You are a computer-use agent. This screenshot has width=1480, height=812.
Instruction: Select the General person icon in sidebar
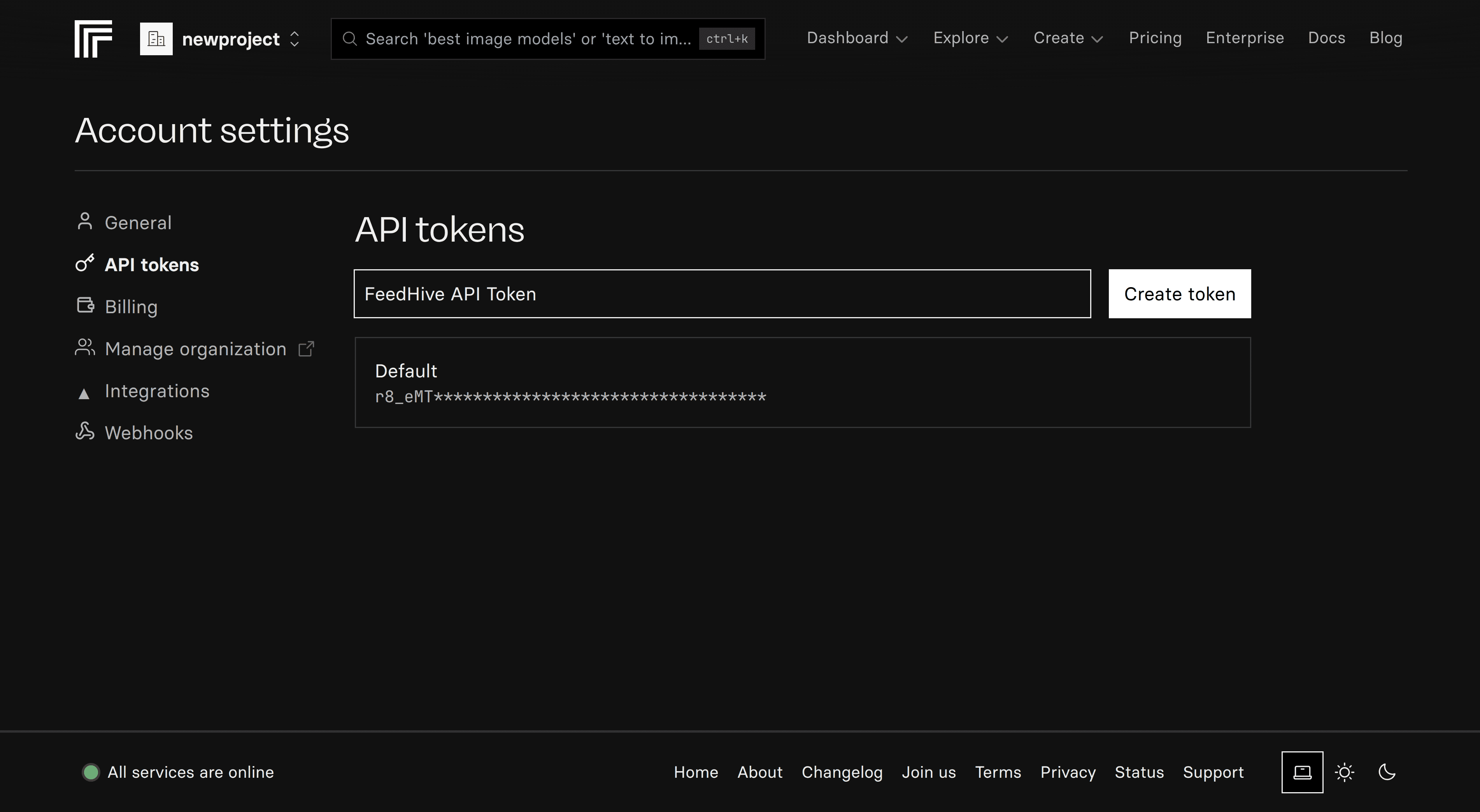[x=85, y=221]
